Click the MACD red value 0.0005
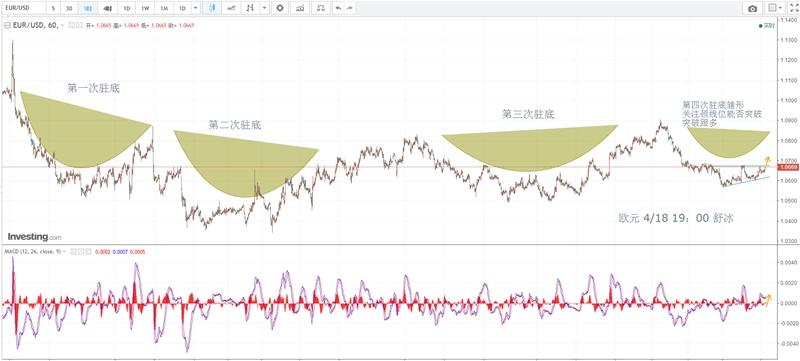 [x=138, y=252]
